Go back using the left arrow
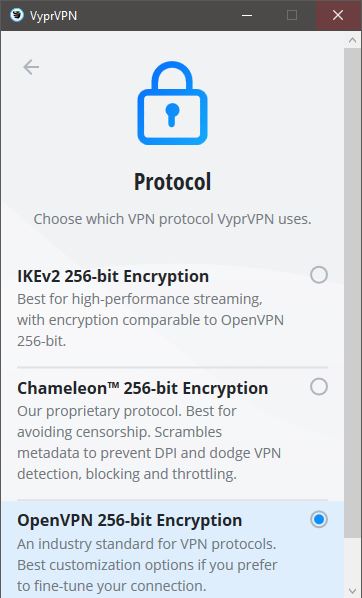The width and height of the screenshot is (362, 598). 31,68
